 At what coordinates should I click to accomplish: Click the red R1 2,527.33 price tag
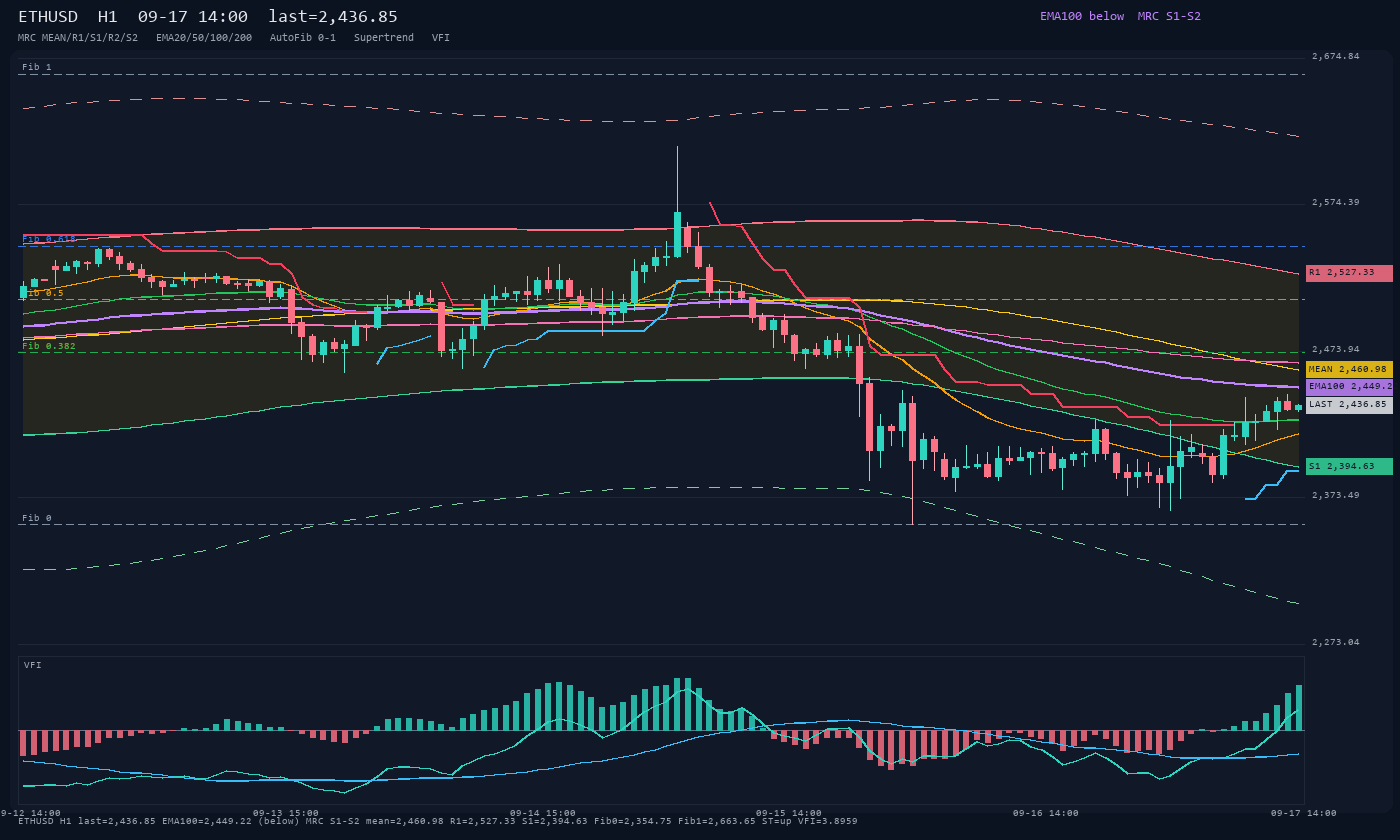(x=1349, y=273)
